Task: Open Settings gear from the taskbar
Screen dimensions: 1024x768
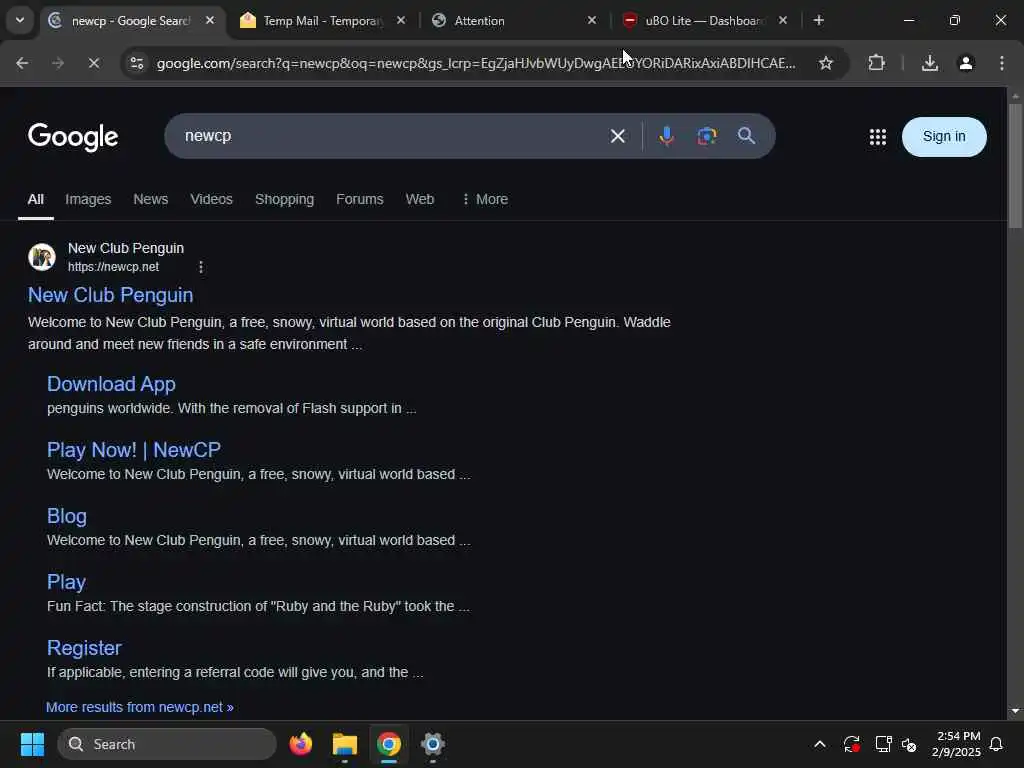Action: click(432, 744)
